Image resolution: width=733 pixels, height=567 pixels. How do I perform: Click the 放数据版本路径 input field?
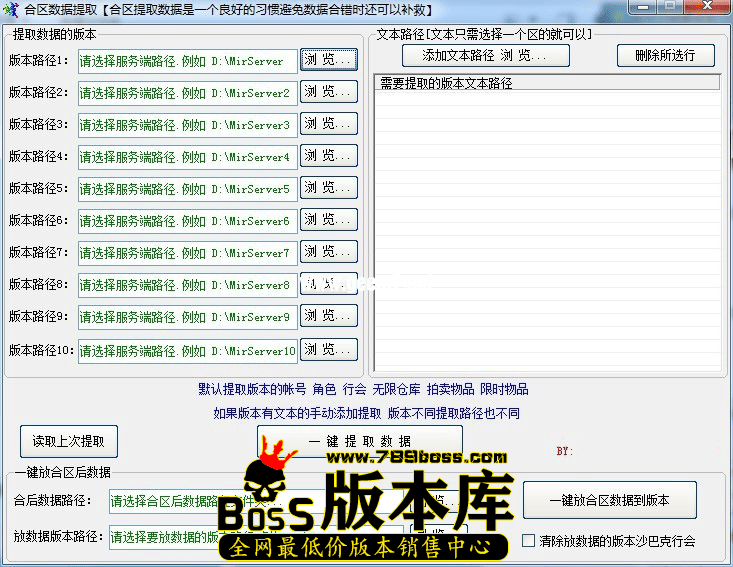(x=256, y=537)
